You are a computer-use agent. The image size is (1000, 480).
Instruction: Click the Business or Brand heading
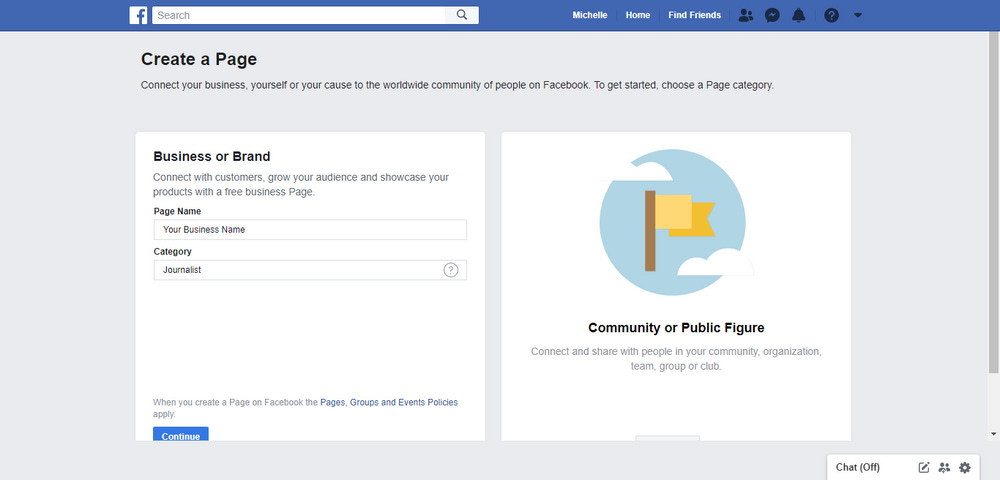pos(212,156)
